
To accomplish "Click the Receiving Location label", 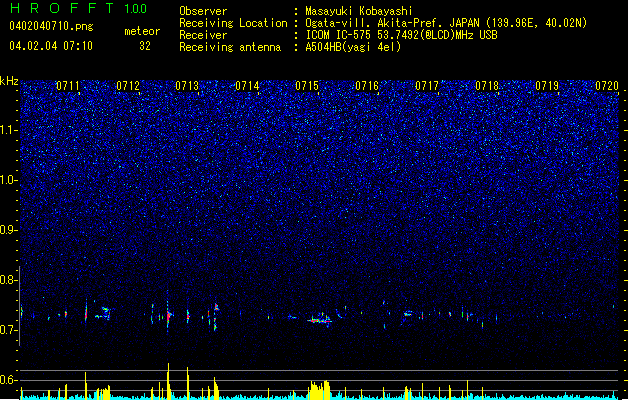I will (233, 23).
